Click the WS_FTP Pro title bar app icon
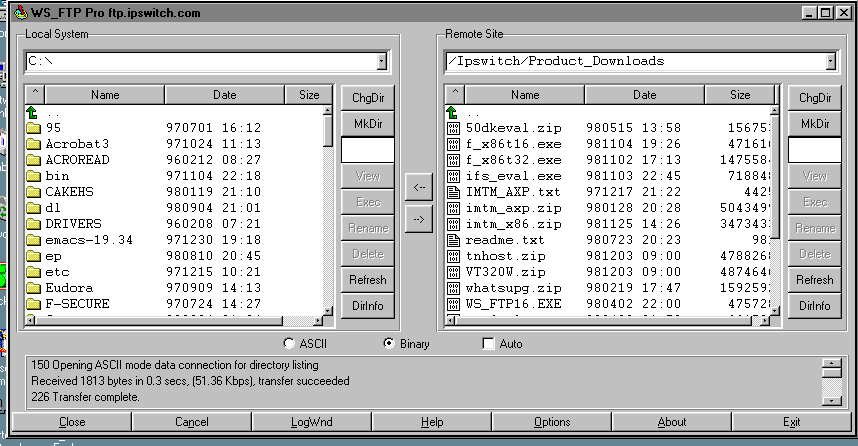 [x=20, y=13]
